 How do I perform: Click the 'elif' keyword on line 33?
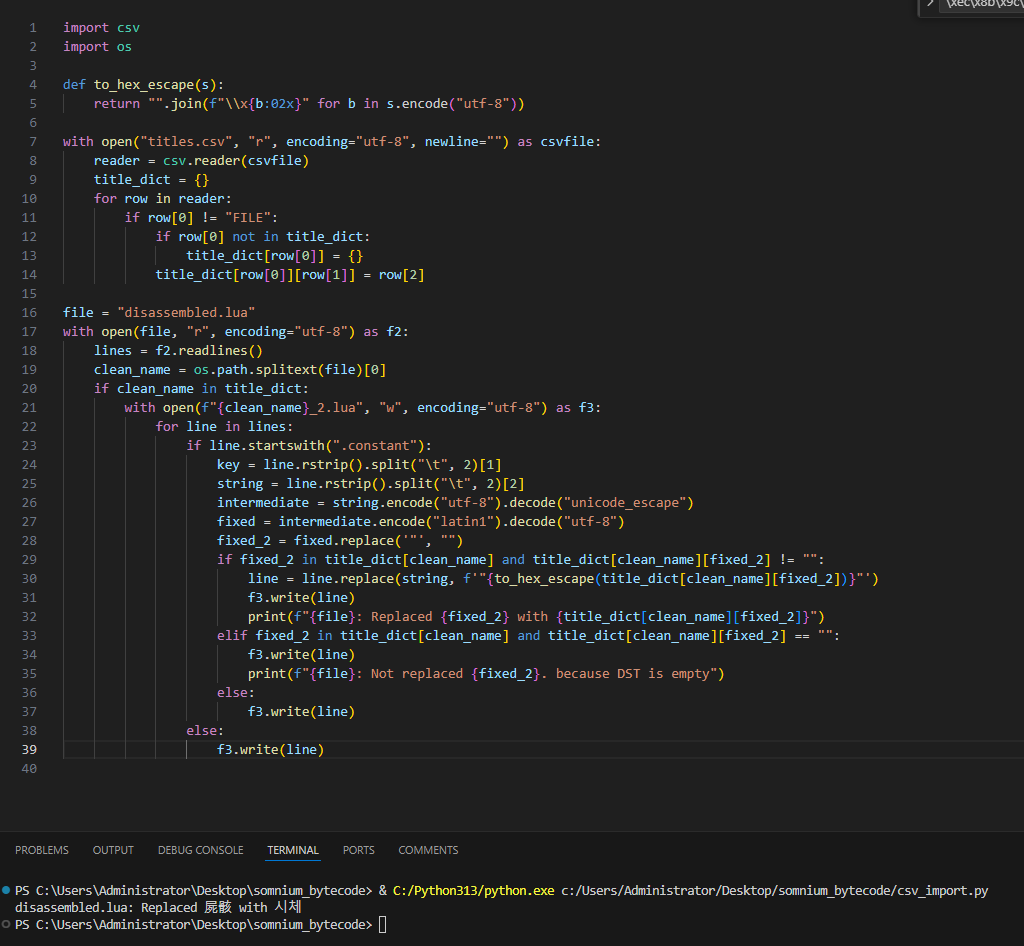232,635
